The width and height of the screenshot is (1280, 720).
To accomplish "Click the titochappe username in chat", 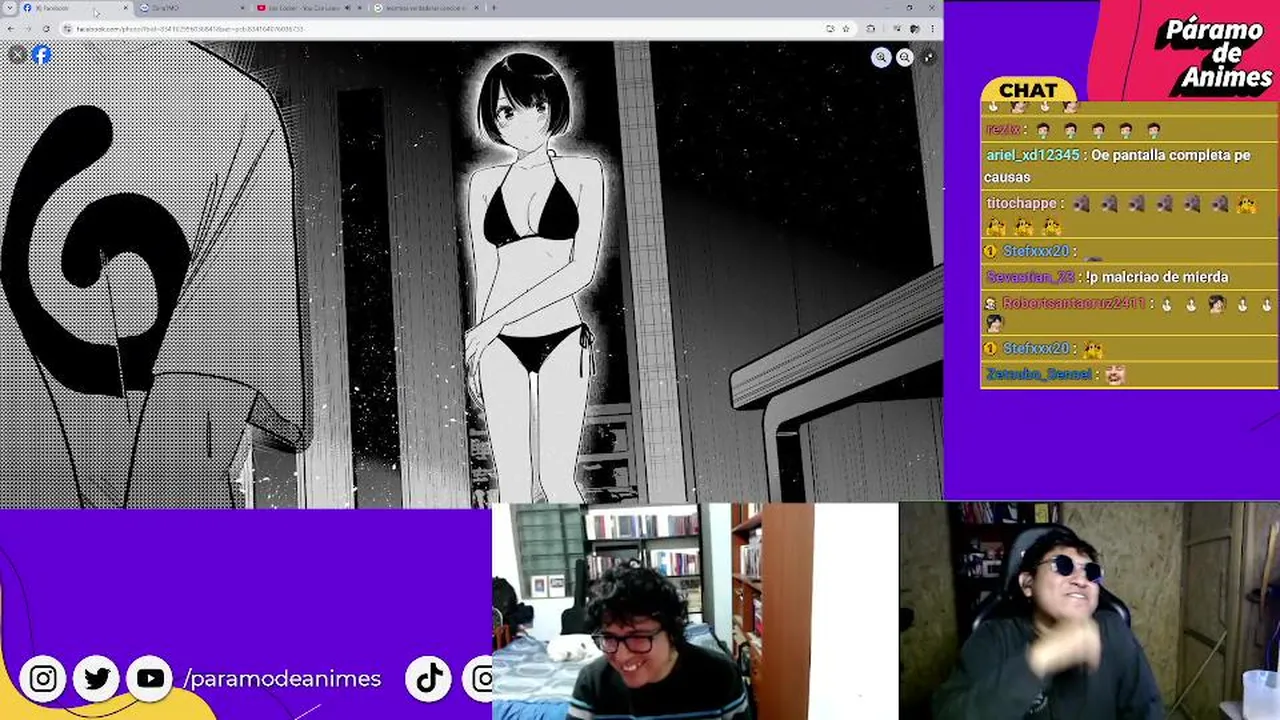I will (1021, 204).
